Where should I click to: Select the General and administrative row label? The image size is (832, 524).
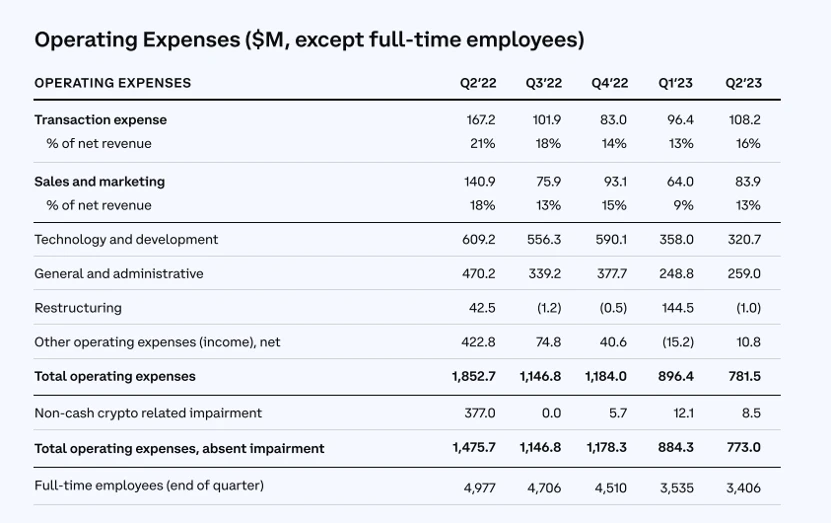pyautogui.click(x=118, y=274)
